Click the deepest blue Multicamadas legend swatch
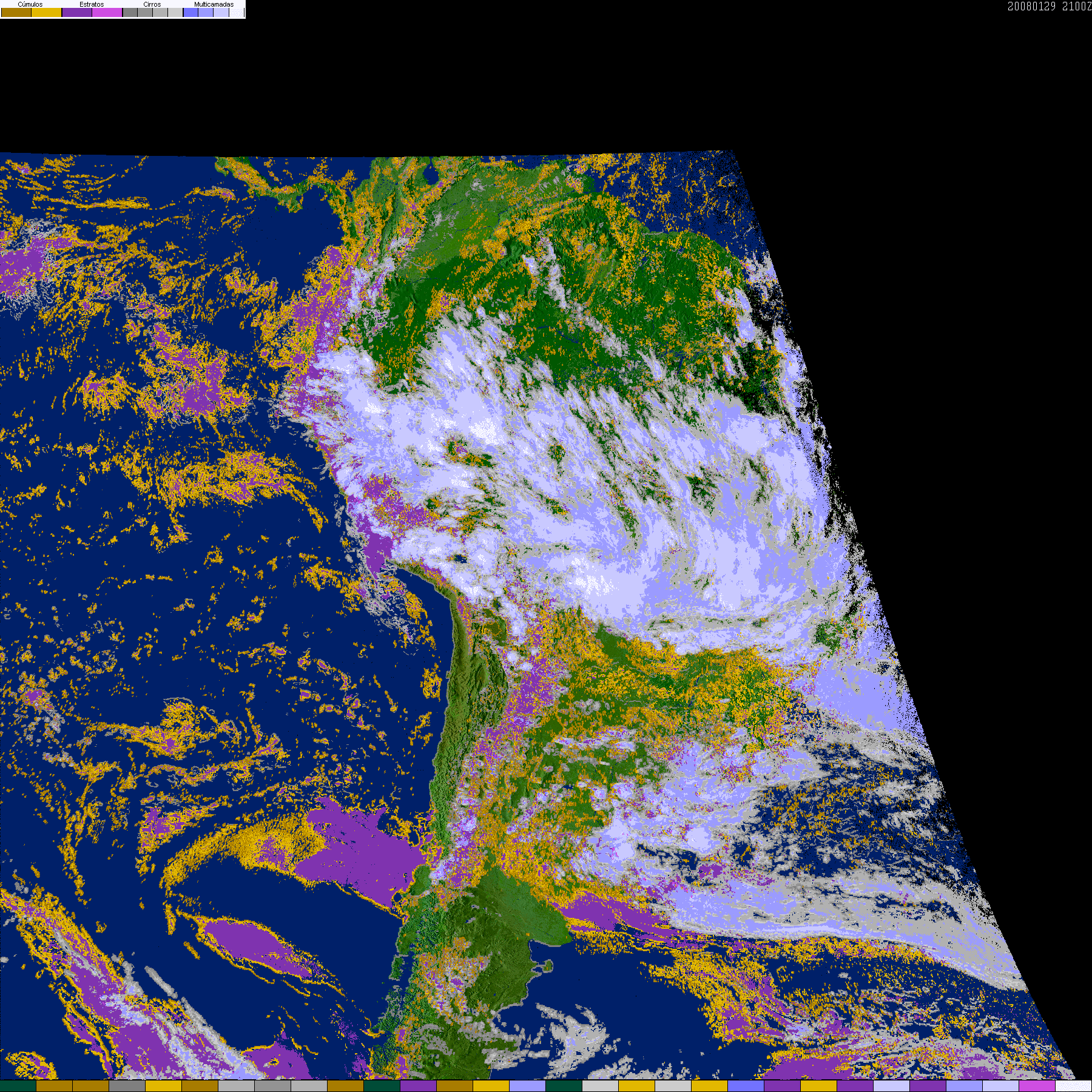The width and height of the screenshot is (1092, 1092). pyautogui.click(x=190, y=12)
